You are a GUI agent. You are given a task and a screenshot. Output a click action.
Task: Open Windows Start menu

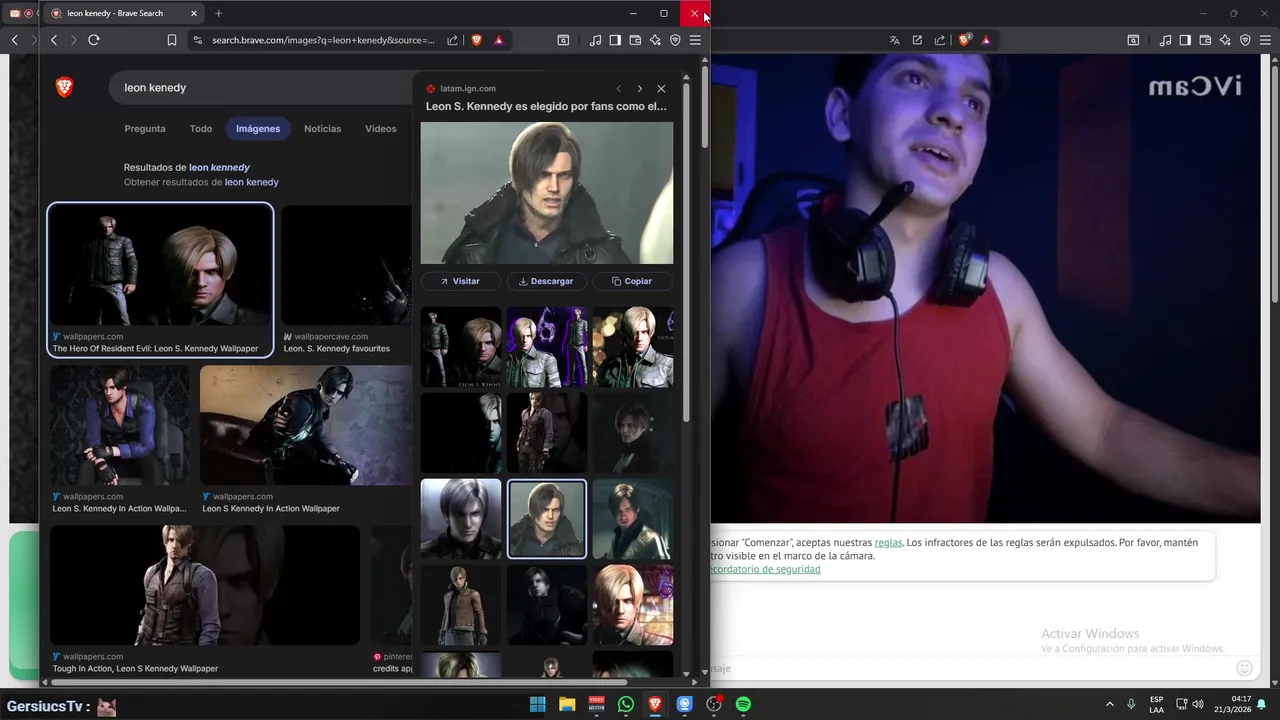[x=537, y=704]
